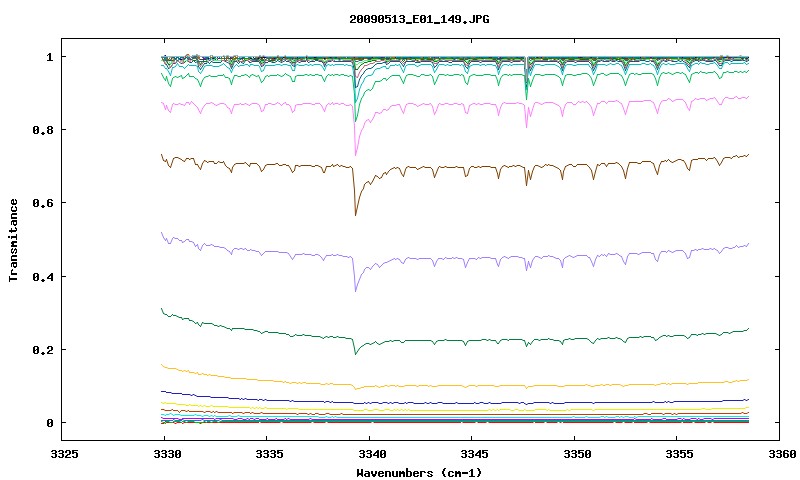The height and width of the screenshot is (480, 800).
Task: Click the 3345 x-axis tick label
Action: (x=474, y=454)
